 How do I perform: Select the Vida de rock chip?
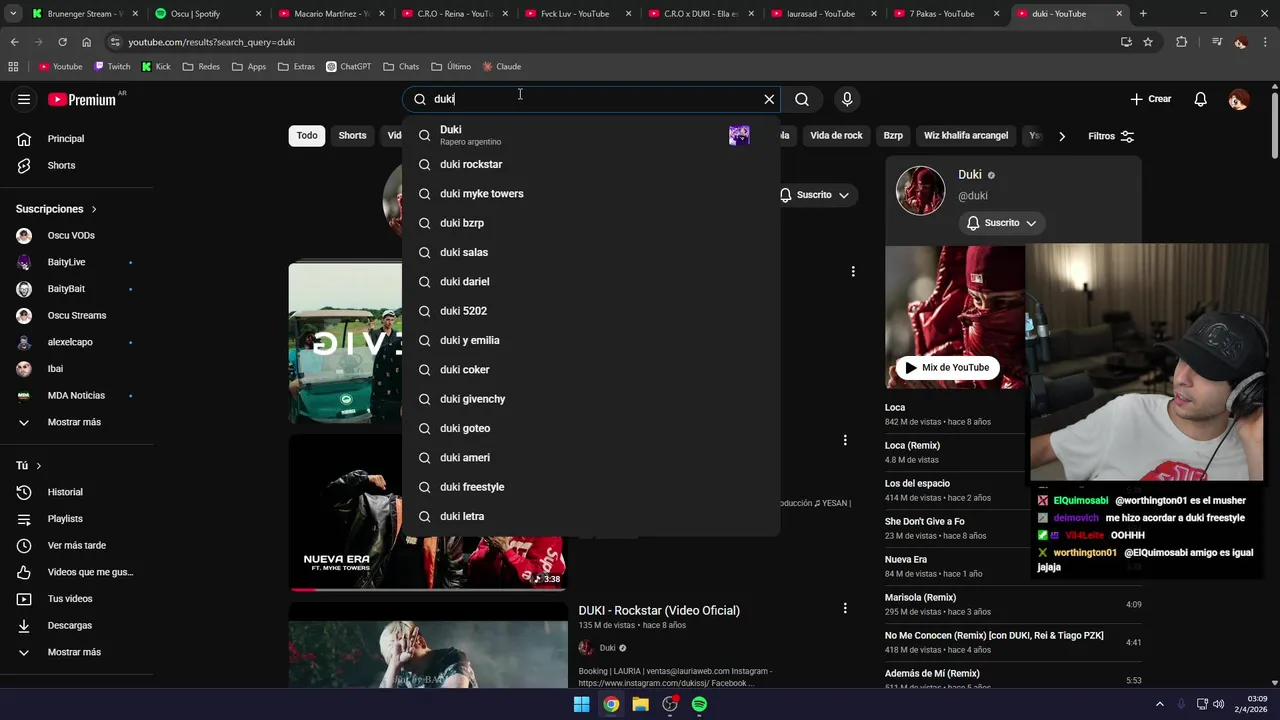coord(836,136)
